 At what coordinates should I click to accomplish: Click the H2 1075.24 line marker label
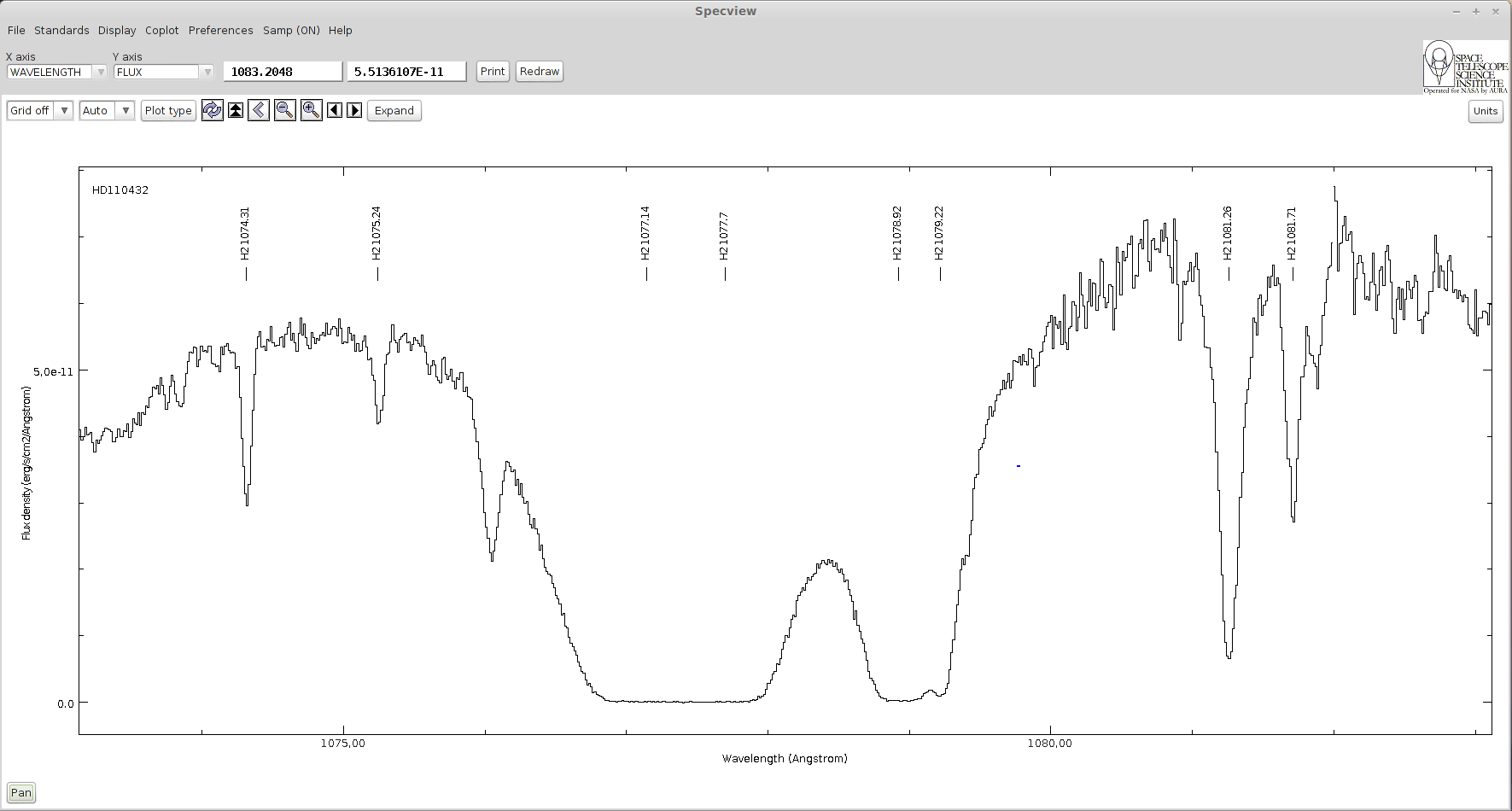377,232
